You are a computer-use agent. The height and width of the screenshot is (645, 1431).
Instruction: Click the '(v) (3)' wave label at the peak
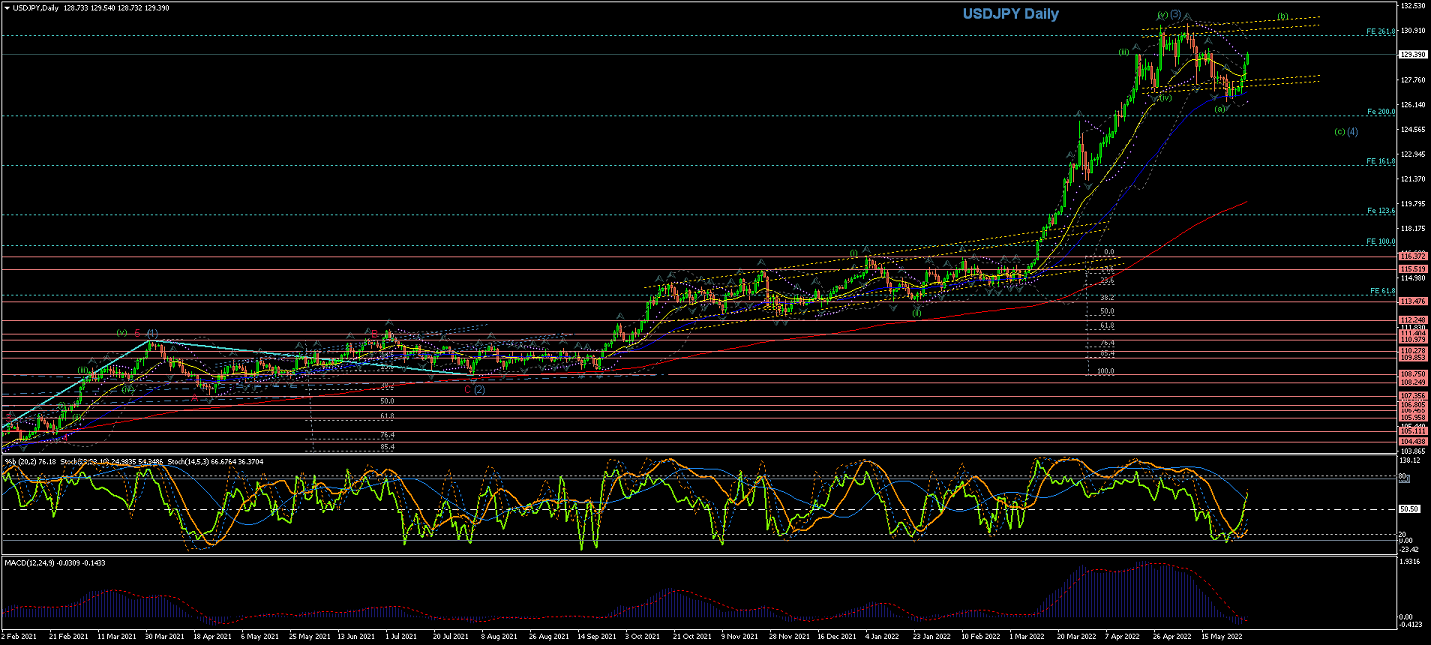point(1170,15)
